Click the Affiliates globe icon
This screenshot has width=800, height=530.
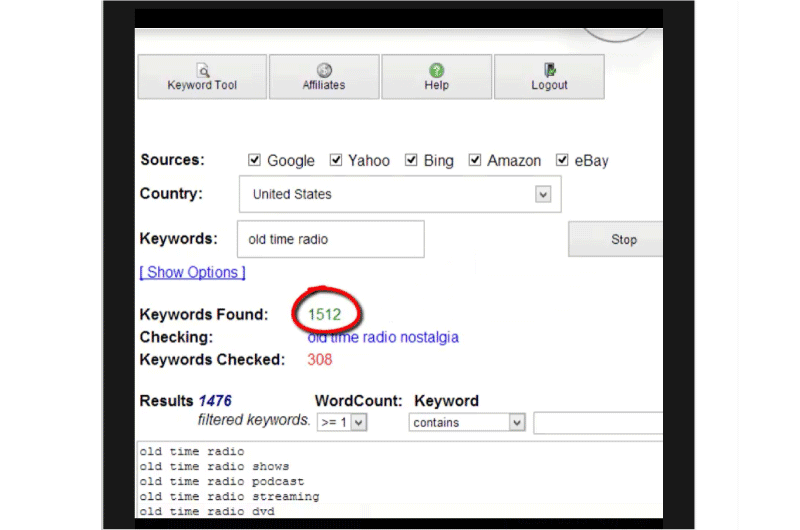point(324,70)
